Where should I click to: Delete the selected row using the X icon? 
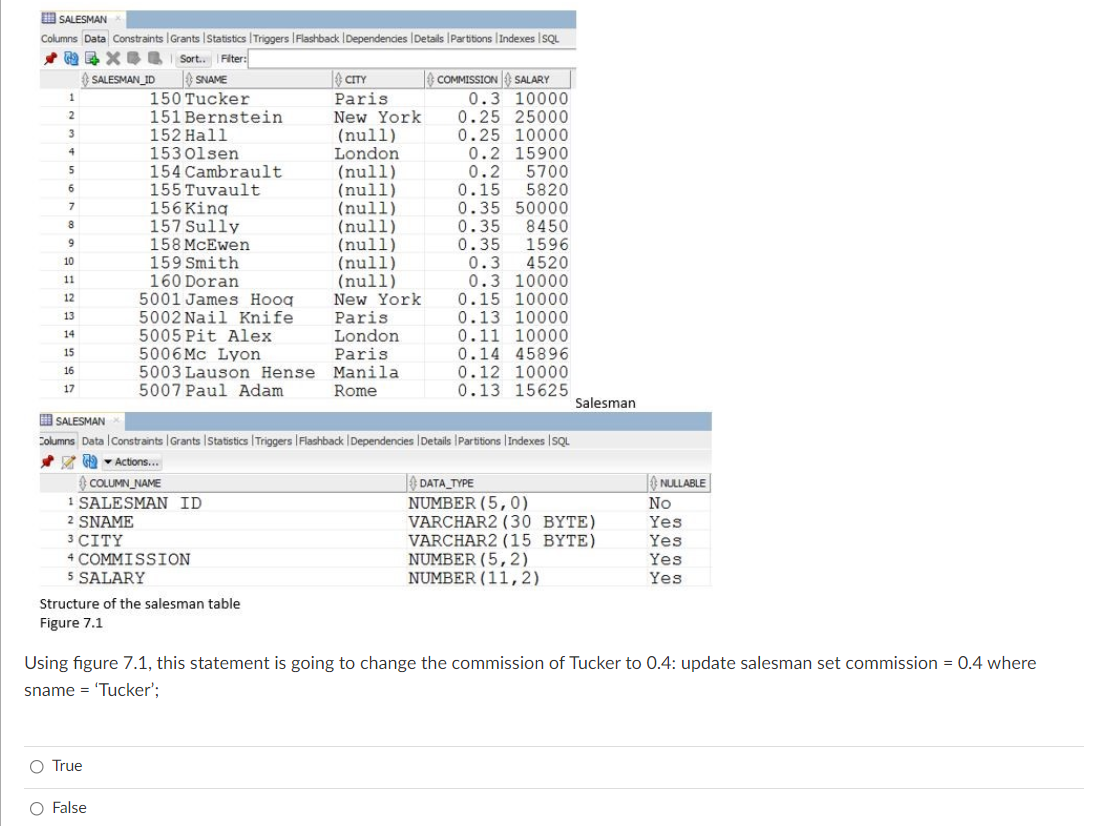click(x=111, y=58)
